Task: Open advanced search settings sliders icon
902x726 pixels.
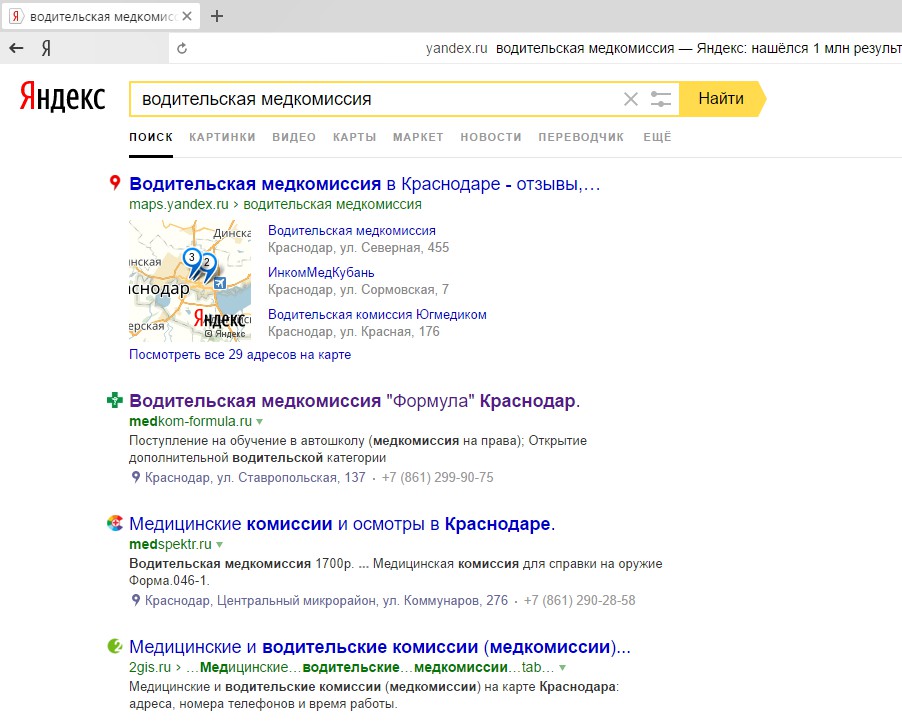Action: coord(660,99)
